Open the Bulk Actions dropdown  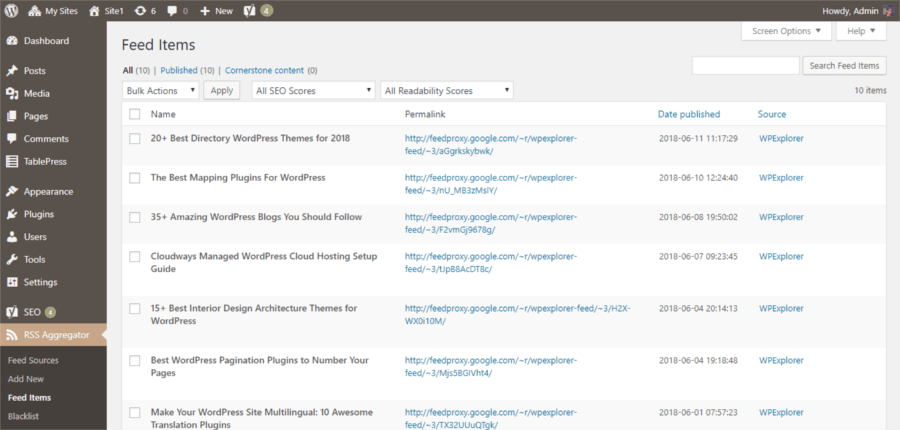point(161,90)
